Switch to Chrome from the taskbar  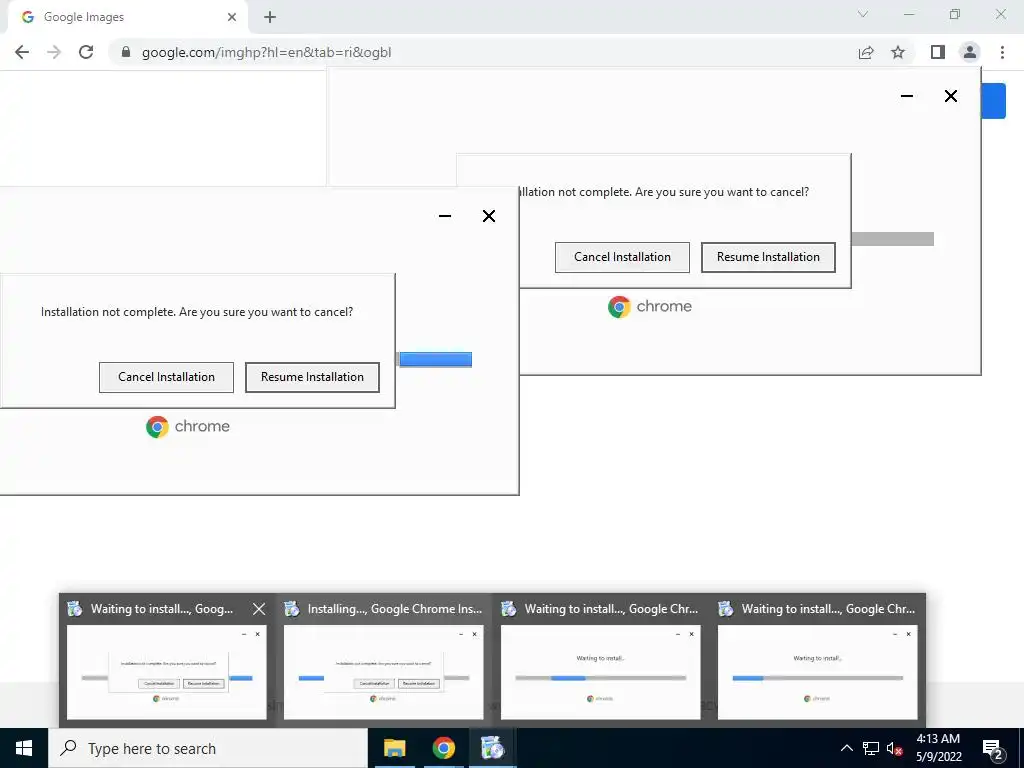click(443, 748)
